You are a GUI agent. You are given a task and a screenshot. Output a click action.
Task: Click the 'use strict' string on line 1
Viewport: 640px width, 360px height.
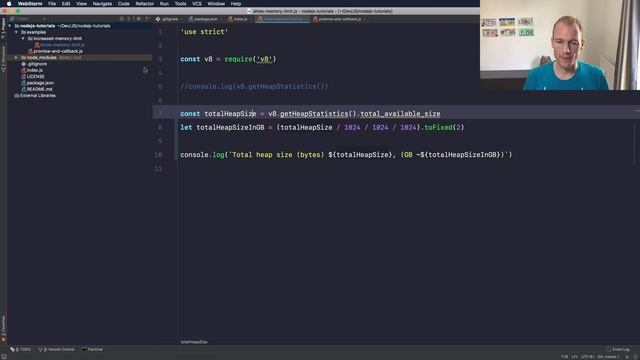pyautogui.click(x=204, y=32)
